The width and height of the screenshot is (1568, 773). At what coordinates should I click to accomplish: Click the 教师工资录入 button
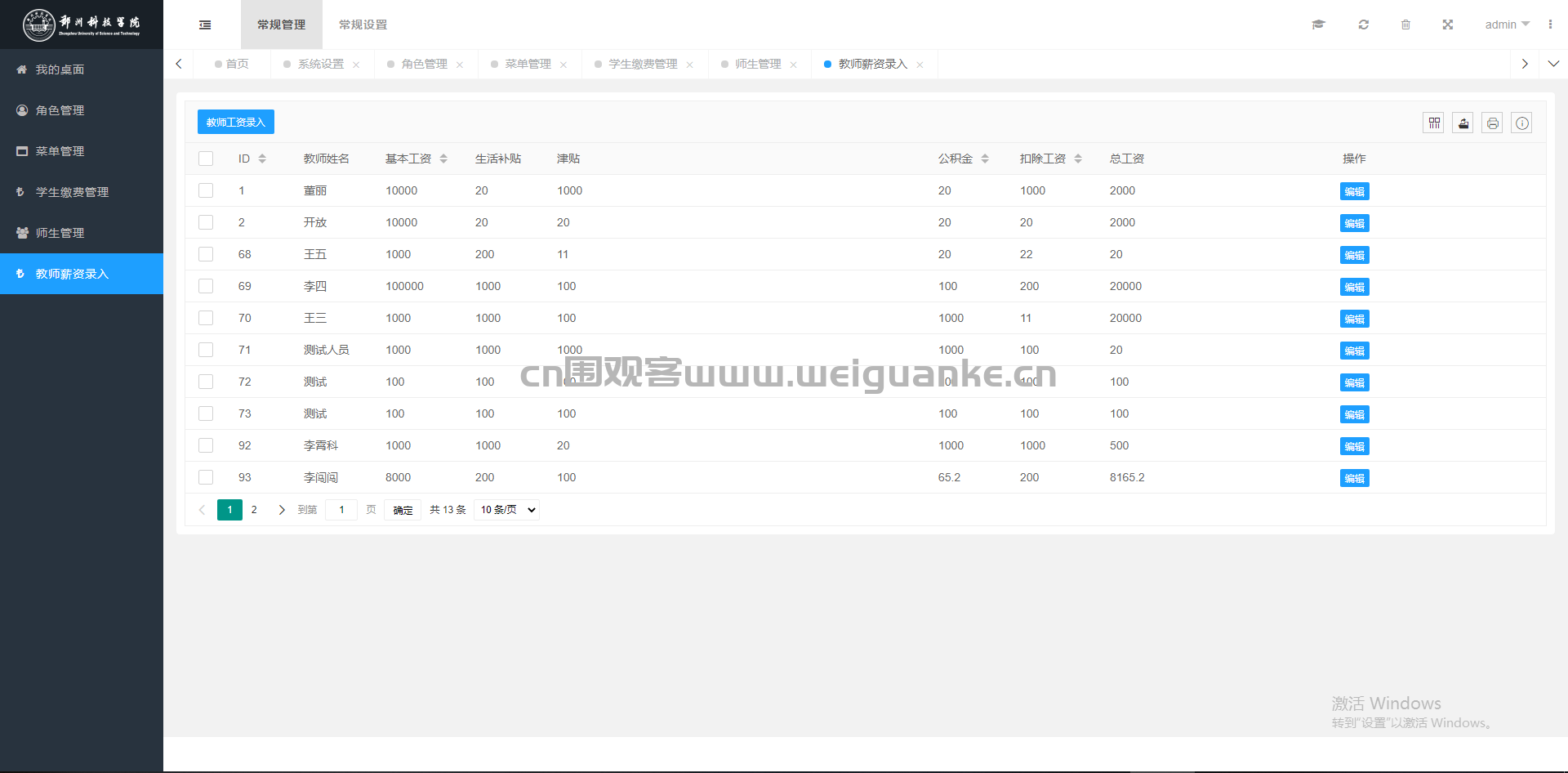[236, 122]
